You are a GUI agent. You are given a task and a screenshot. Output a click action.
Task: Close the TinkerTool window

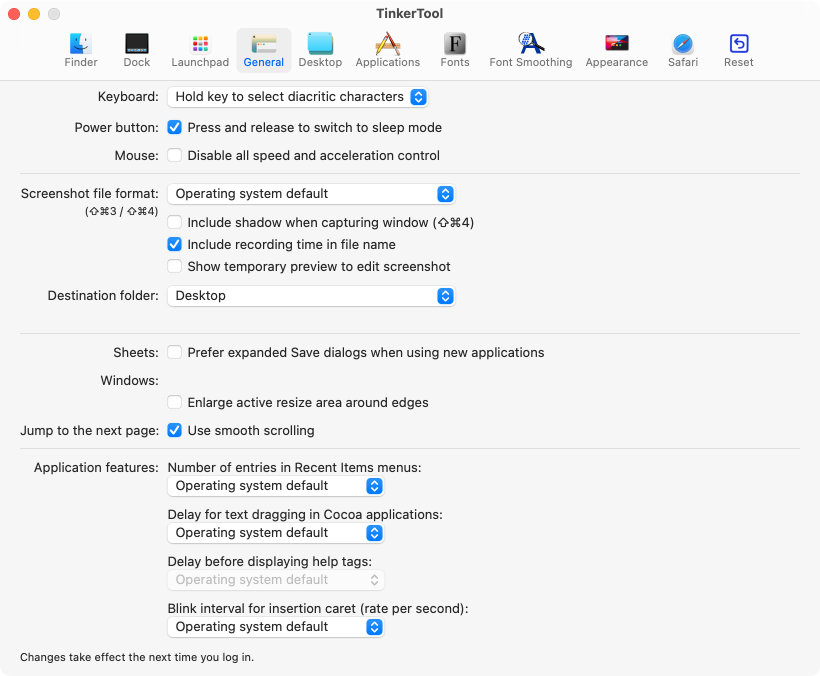pyautogui.click(x=14, y=14)
